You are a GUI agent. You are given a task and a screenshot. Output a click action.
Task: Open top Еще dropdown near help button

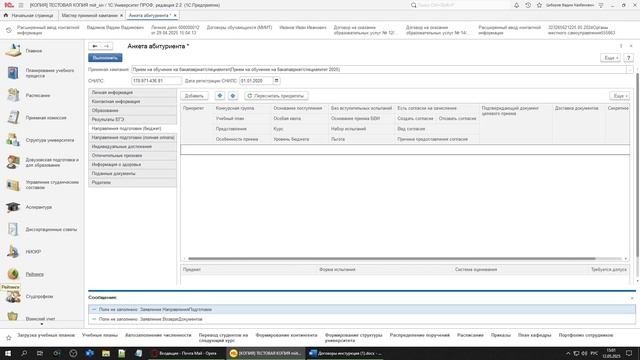point(611,58)
